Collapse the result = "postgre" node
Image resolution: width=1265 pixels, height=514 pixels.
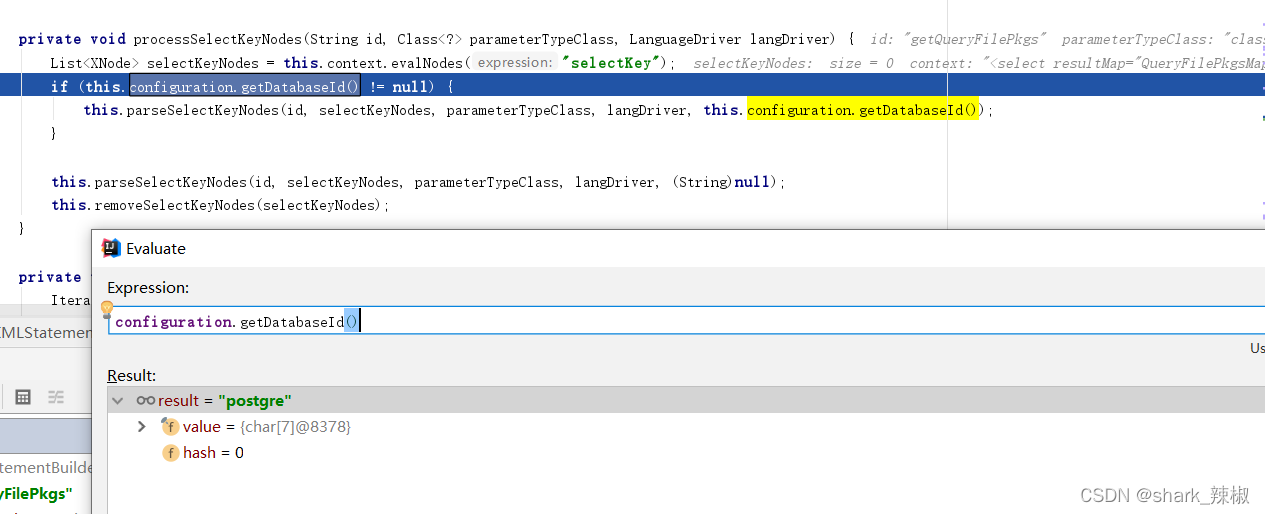click(118, 400)
